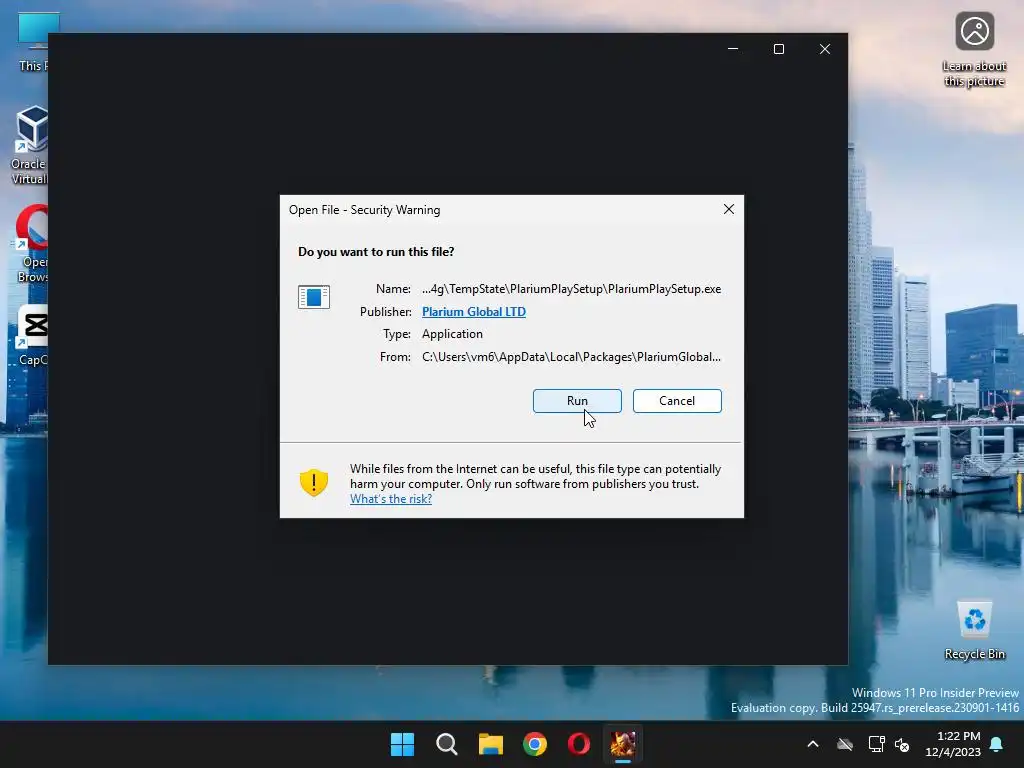
Task: Expand the hidden system tray icons chevron
Action: [x=813, y=744]
